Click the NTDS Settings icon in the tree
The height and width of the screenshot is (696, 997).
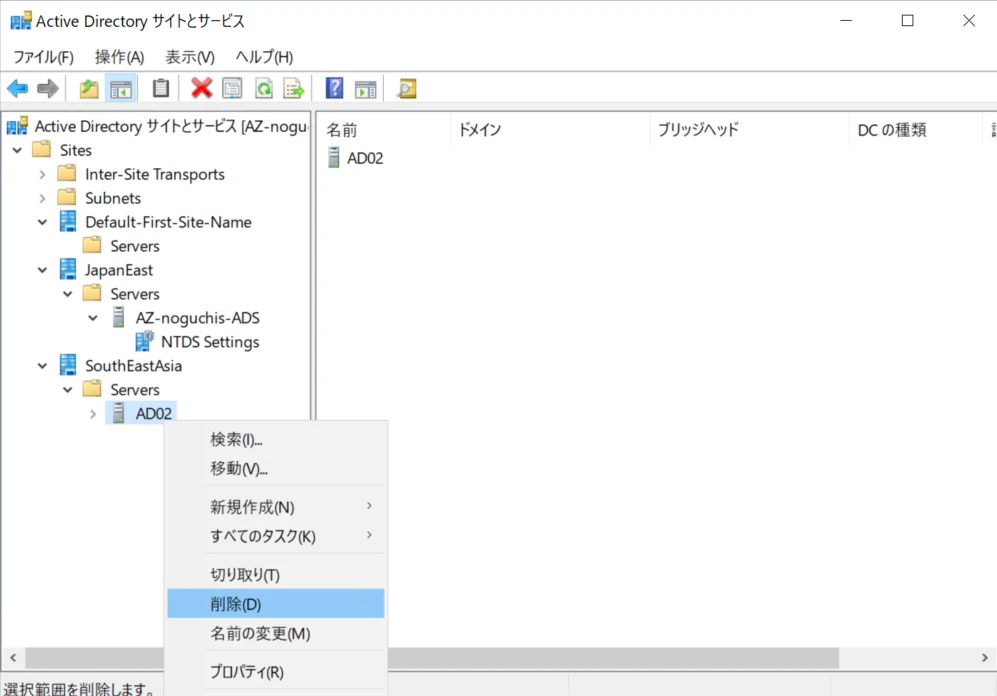pyautogui.click(x=144, y=341)
